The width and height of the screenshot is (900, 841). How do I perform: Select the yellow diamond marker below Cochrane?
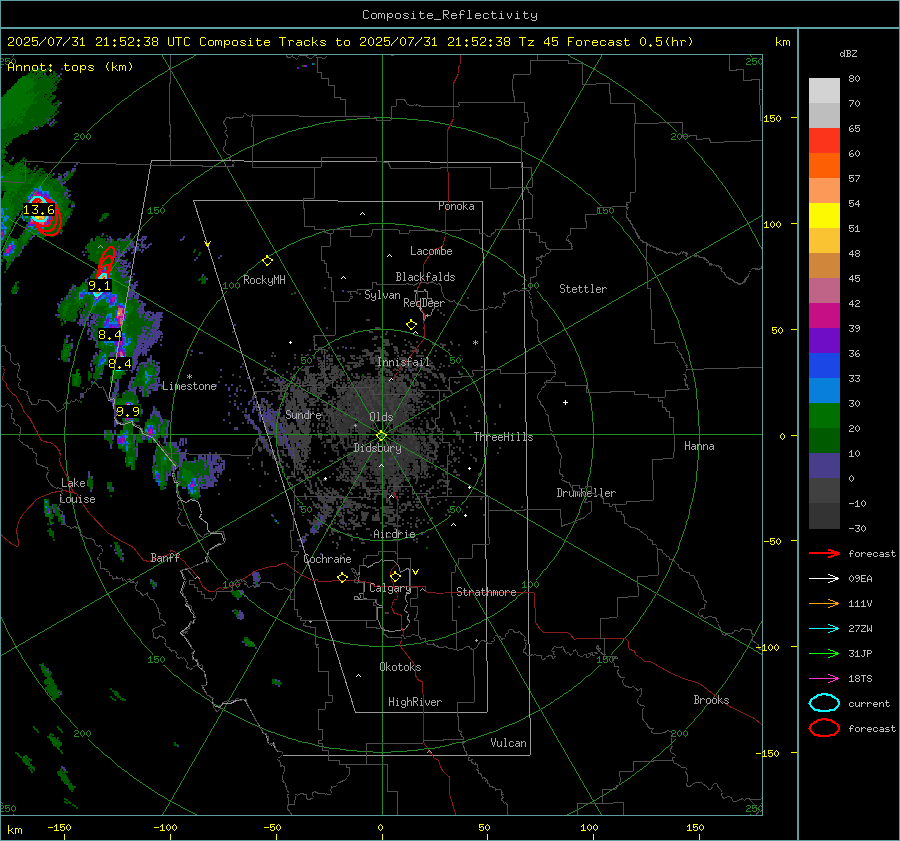coord(342,578)
